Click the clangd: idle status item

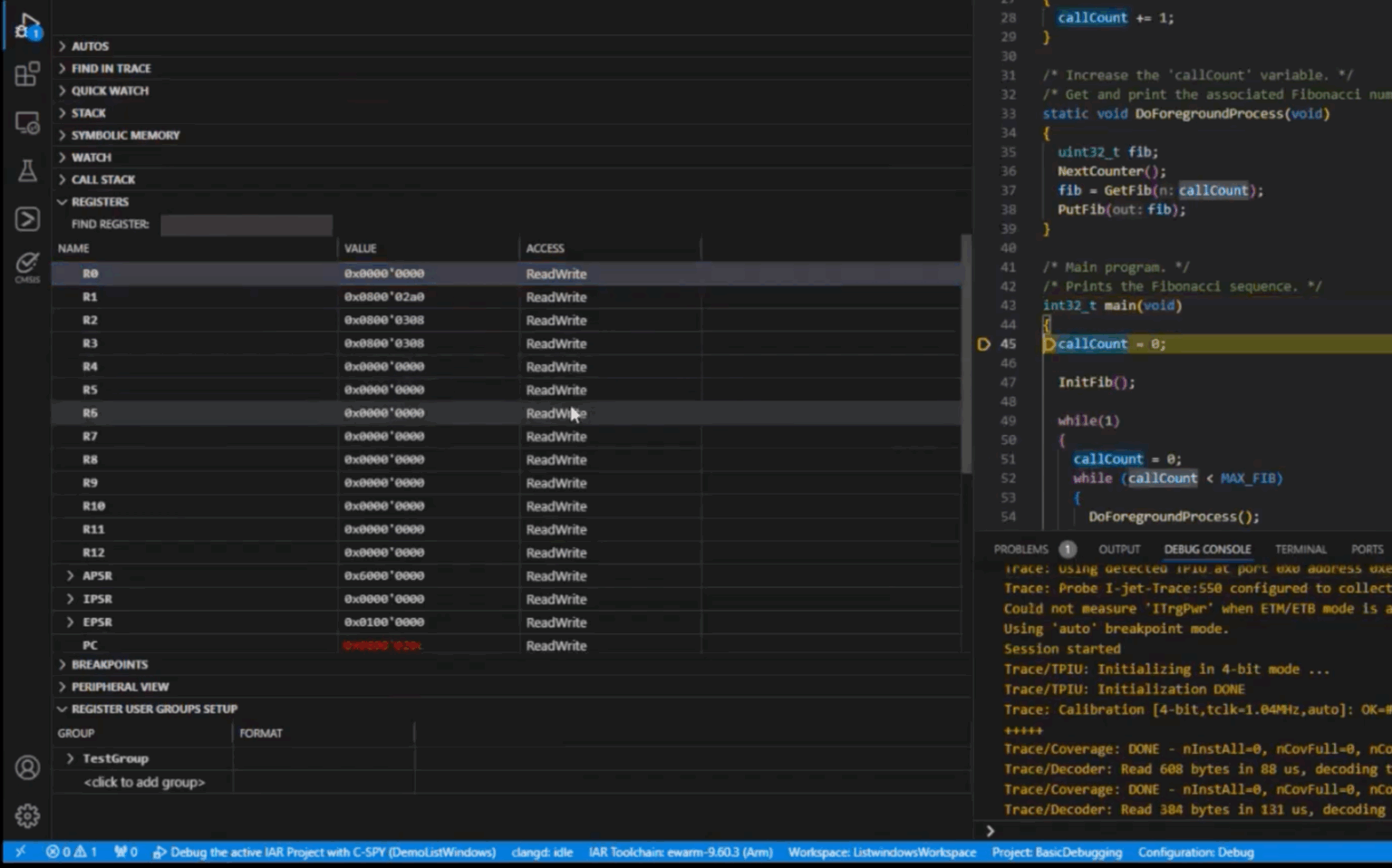[542, 852]
